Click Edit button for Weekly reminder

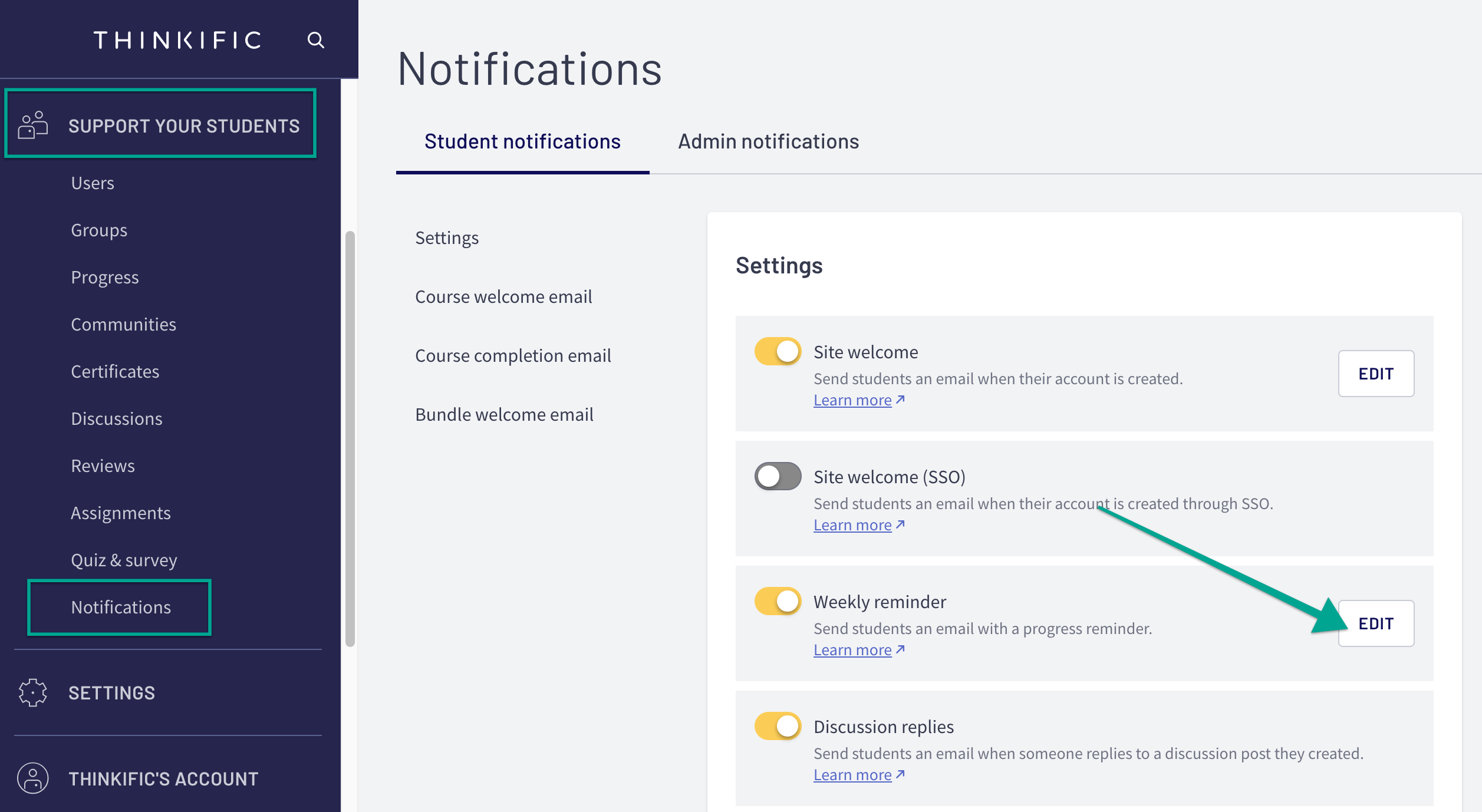pos(1376,623)
